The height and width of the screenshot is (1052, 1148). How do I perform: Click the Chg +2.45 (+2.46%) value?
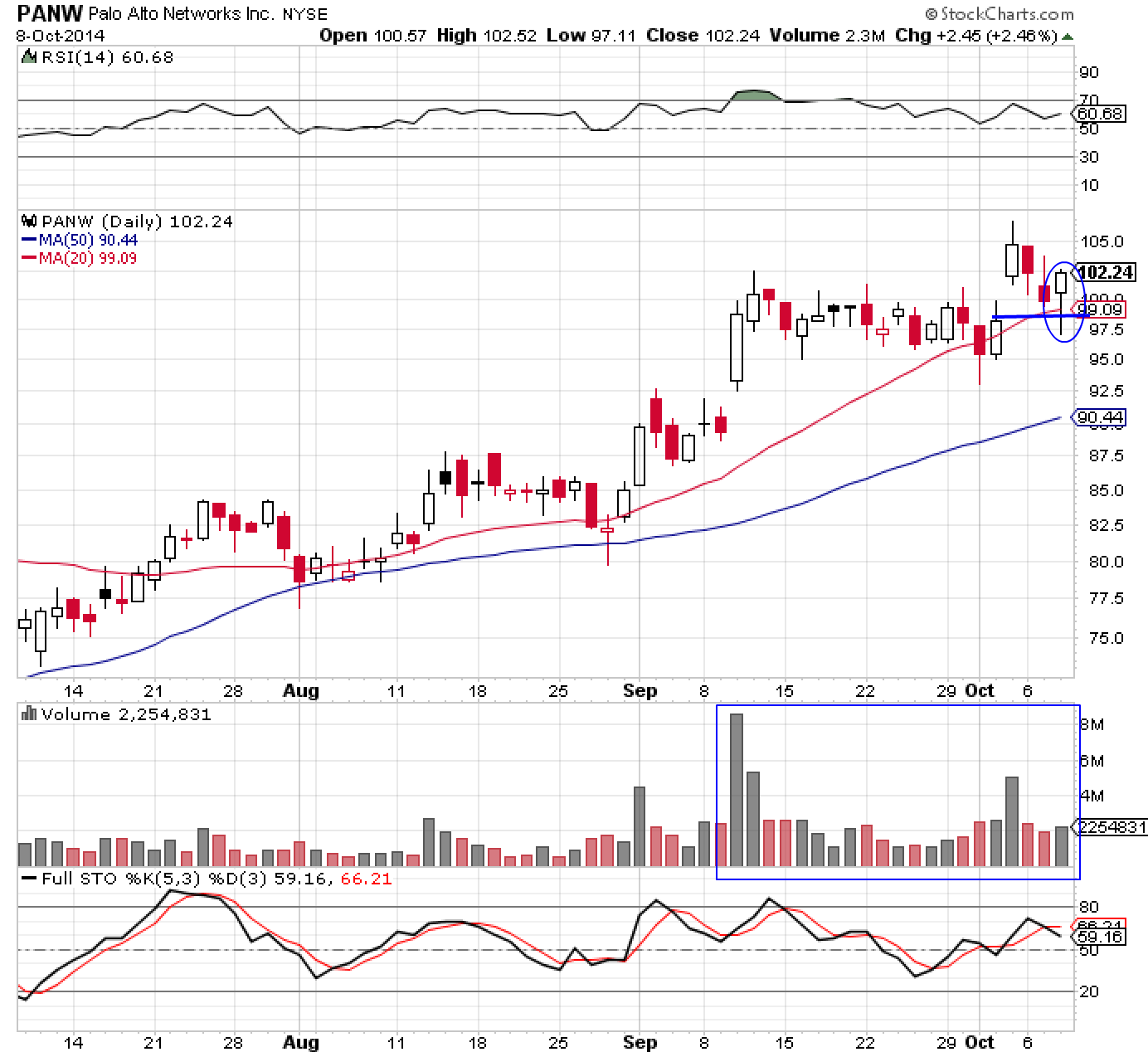pos(975,36)
